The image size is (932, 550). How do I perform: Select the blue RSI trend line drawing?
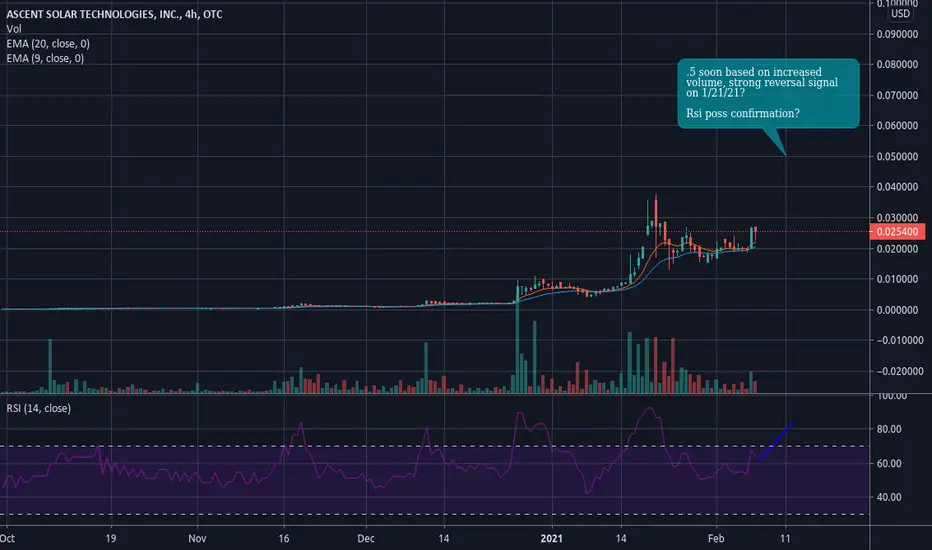point(776,440)
